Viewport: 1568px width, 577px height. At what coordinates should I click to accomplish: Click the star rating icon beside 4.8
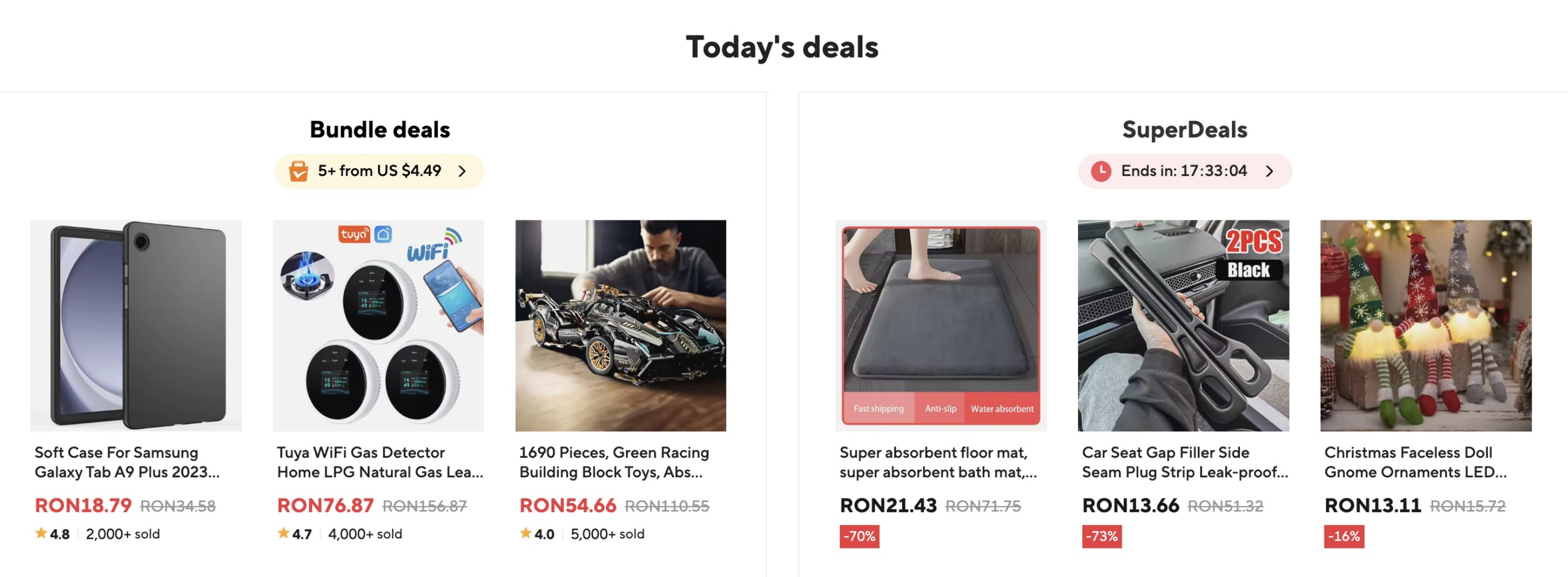click(x=41, y=533)
